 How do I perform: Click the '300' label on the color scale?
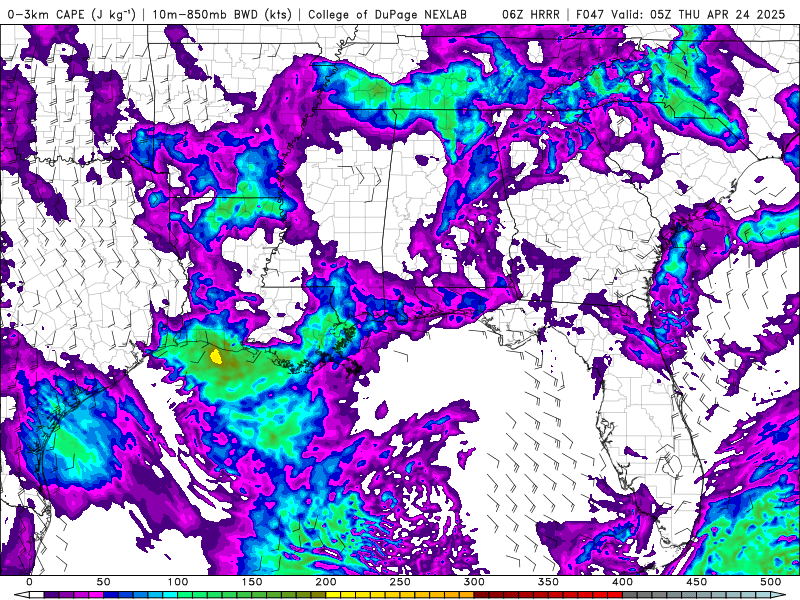(x=474, y=582)
